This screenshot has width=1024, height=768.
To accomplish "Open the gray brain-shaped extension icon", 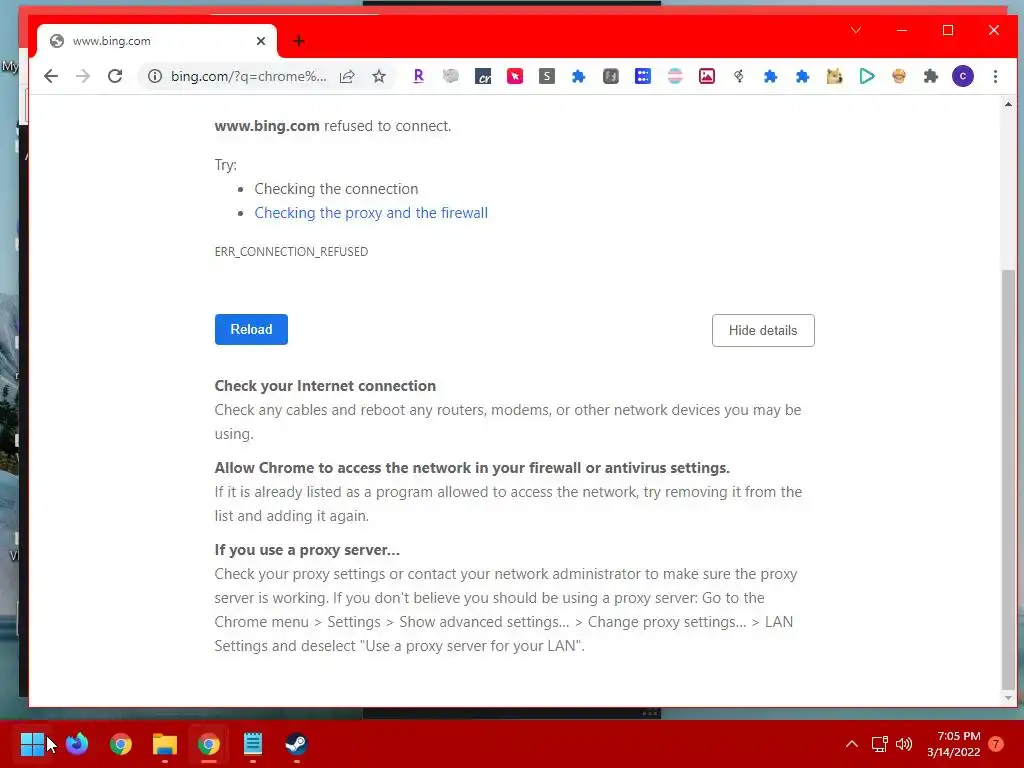I will click(x=451, y=76).
